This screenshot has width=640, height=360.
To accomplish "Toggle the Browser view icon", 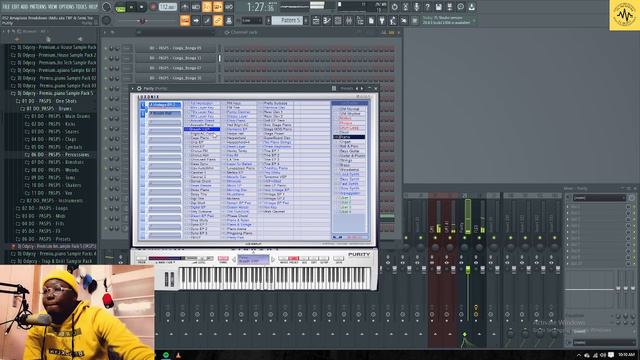I will [360, 20].
